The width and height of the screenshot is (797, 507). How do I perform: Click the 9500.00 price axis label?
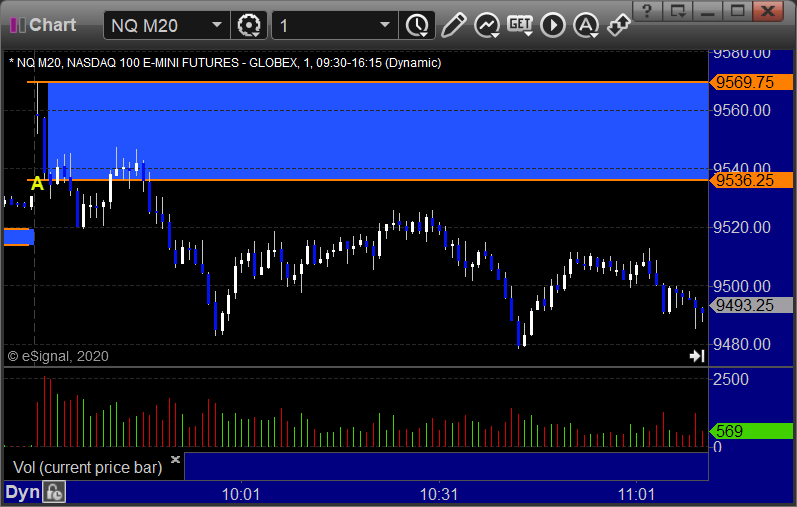tap(742, 286)
